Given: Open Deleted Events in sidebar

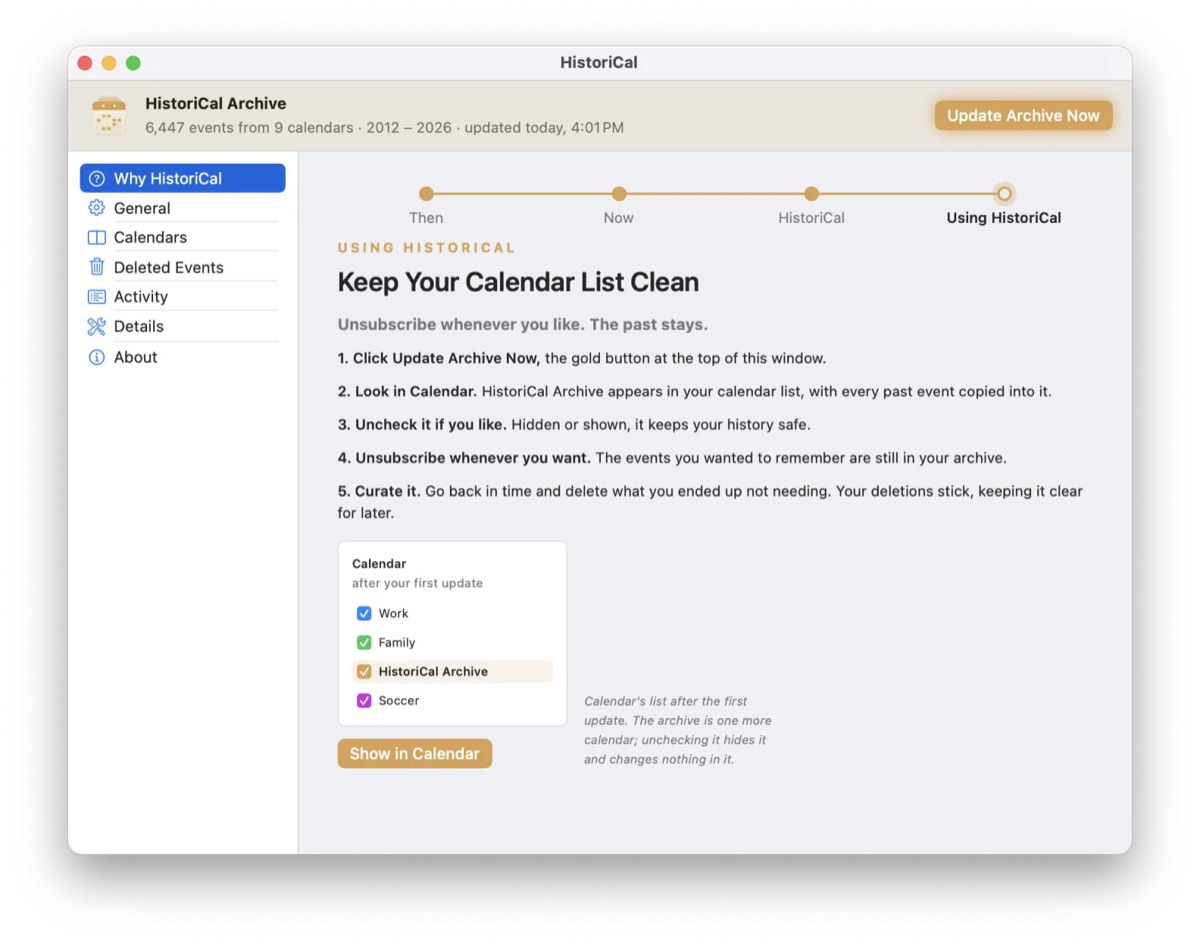Looking at the screenshot, I should (183, 267).
